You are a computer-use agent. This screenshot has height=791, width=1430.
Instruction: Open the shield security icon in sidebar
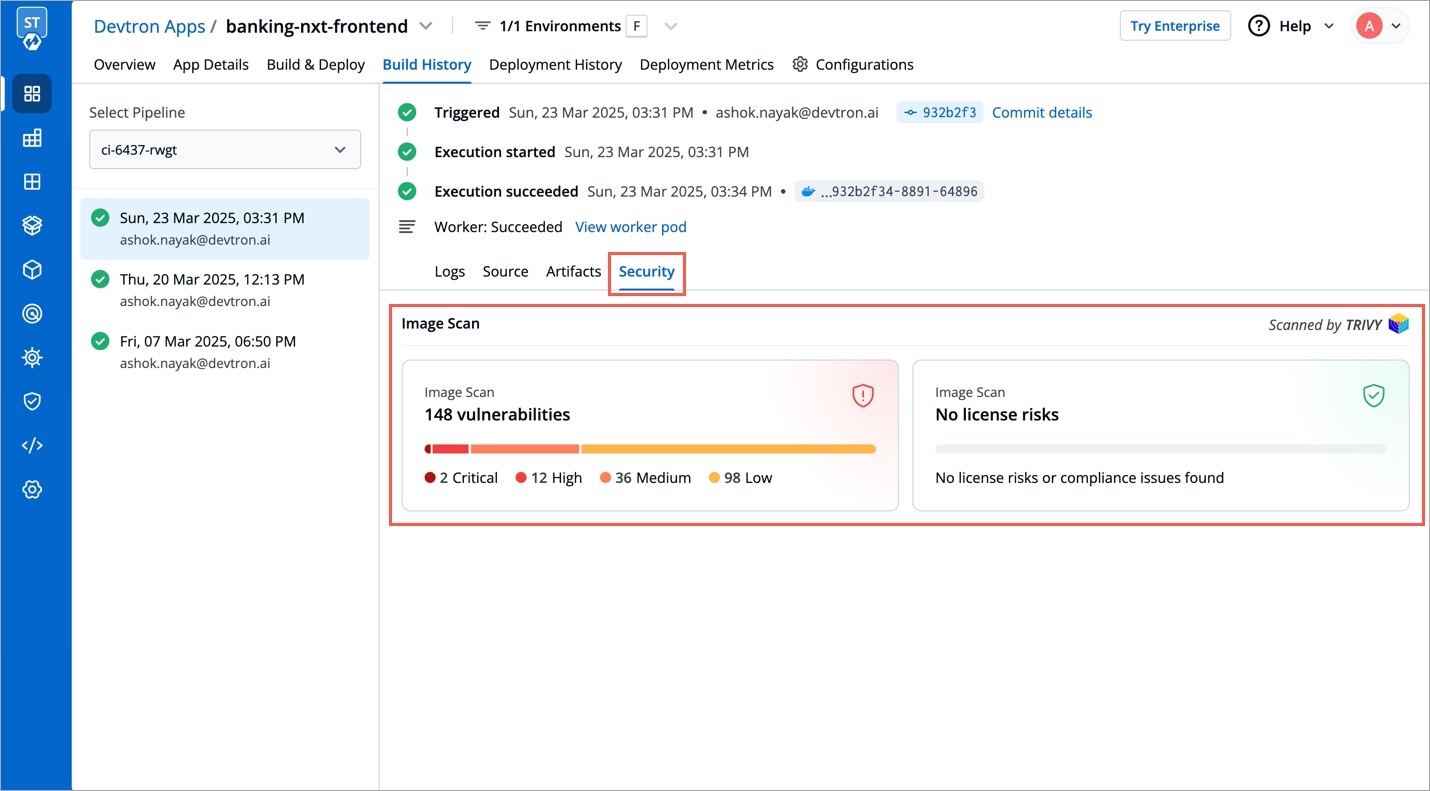[32, 401]
